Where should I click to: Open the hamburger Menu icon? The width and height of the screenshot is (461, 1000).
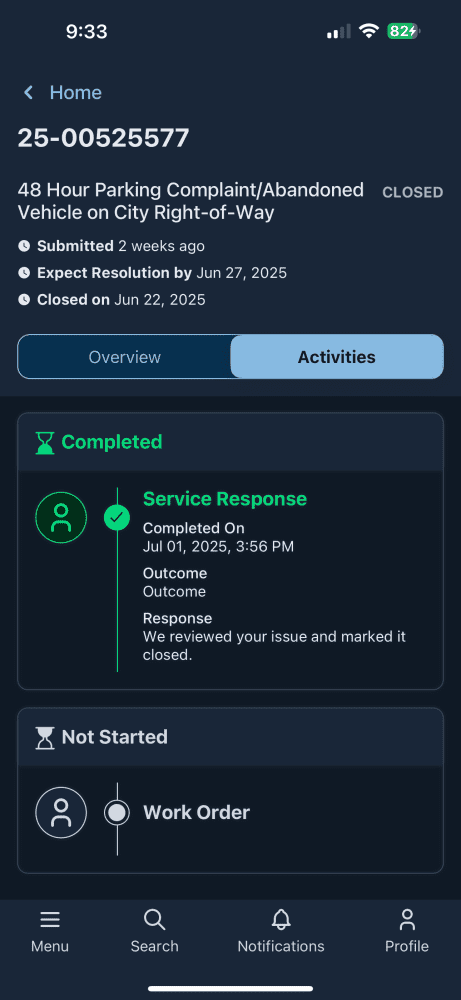click(50, 920)
